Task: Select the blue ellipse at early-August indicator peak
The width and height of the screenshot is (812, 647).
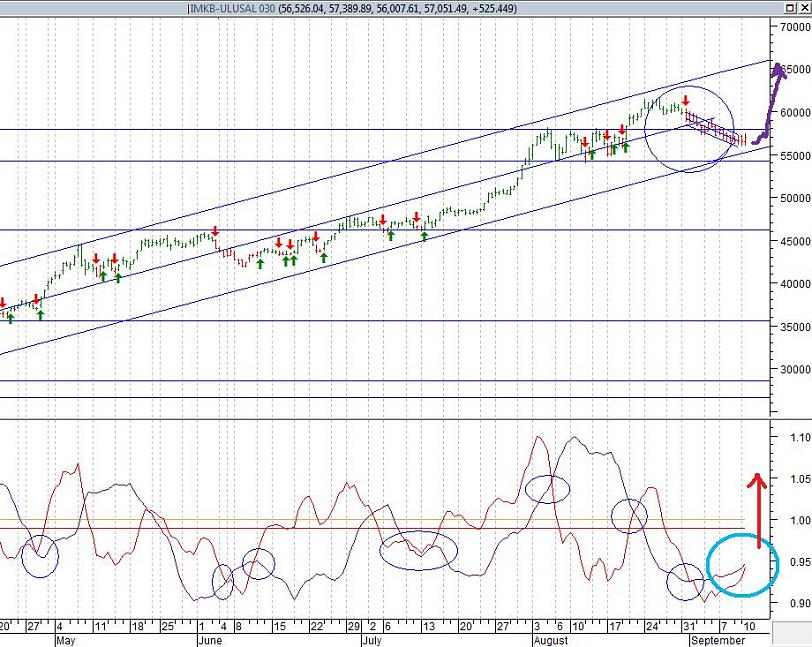Action: [x=547, y=489]
